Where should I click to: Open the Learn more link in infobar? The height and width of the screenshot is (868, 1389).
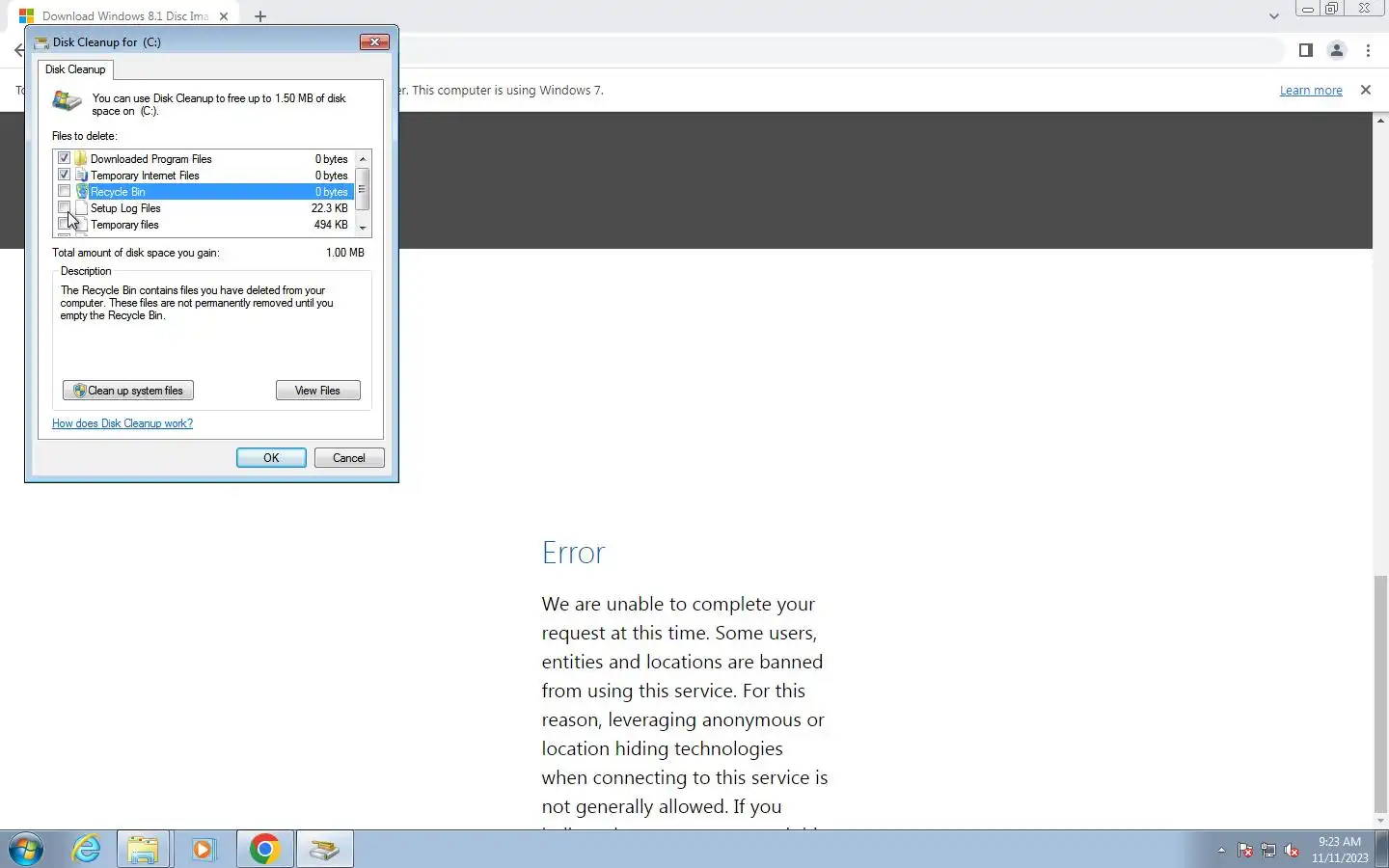[x=1311, y=91]
